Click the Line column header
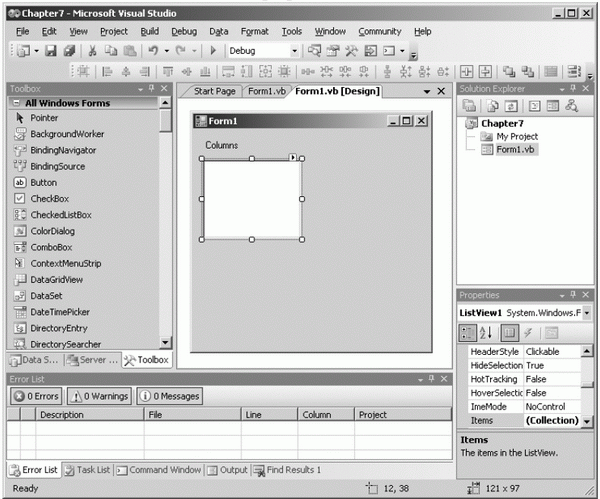Image resolution: width=600 pixels, height=499 pixels. pos(269,414)
